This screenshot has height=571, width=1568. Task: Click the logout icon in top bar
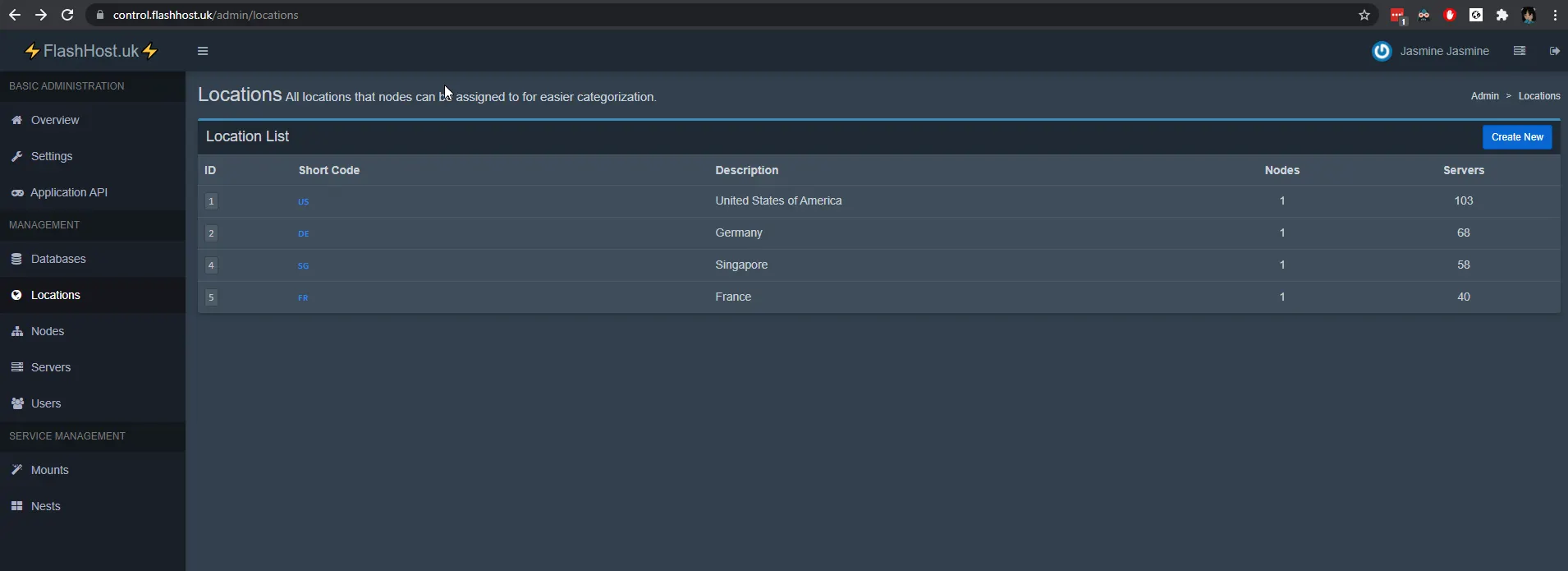(1555, 51)
